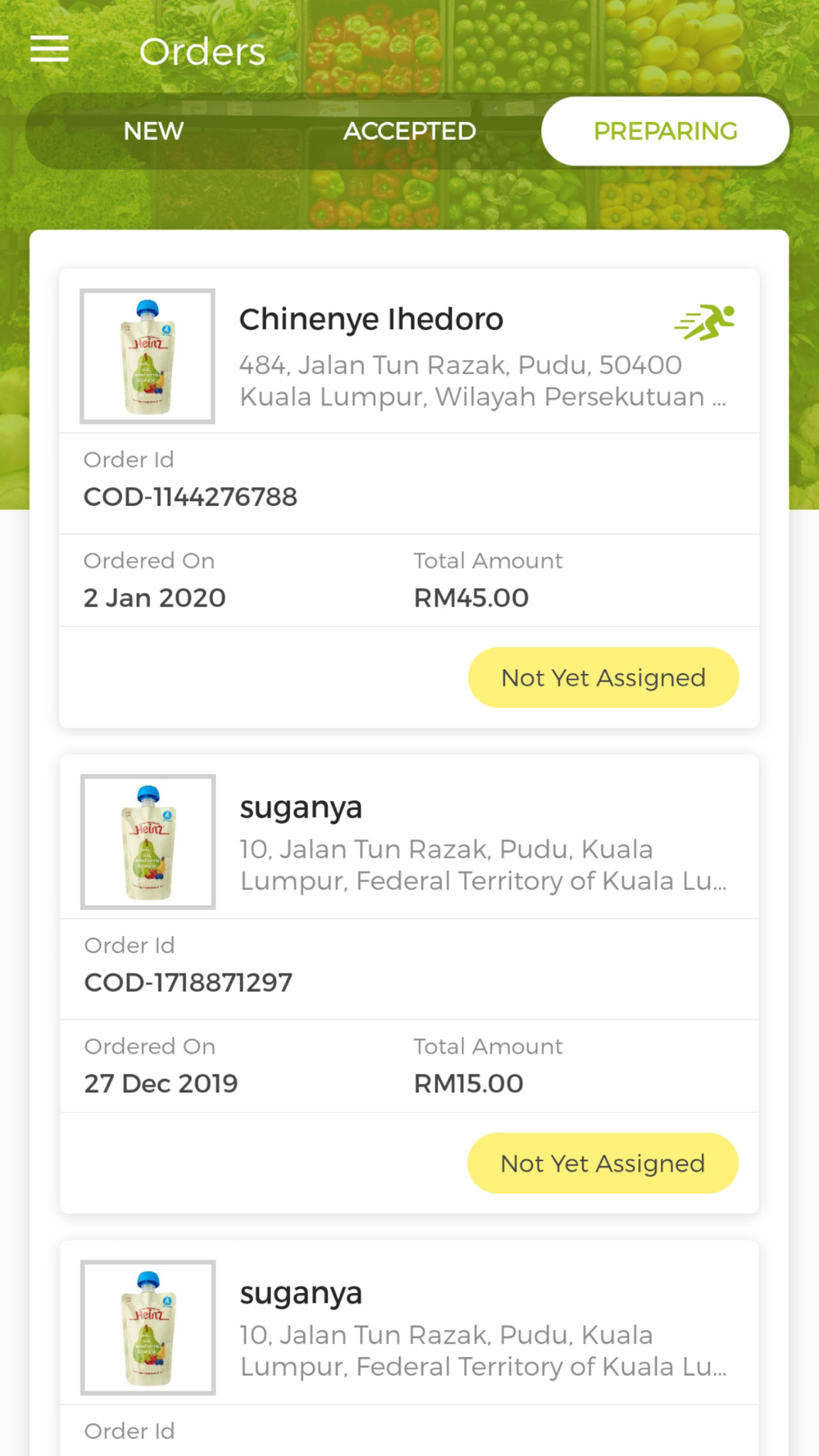This screenshot has height=1456, width=819.
Task: Tap the ordered date 27 Dec 2019
Action: click(161, 1083)
